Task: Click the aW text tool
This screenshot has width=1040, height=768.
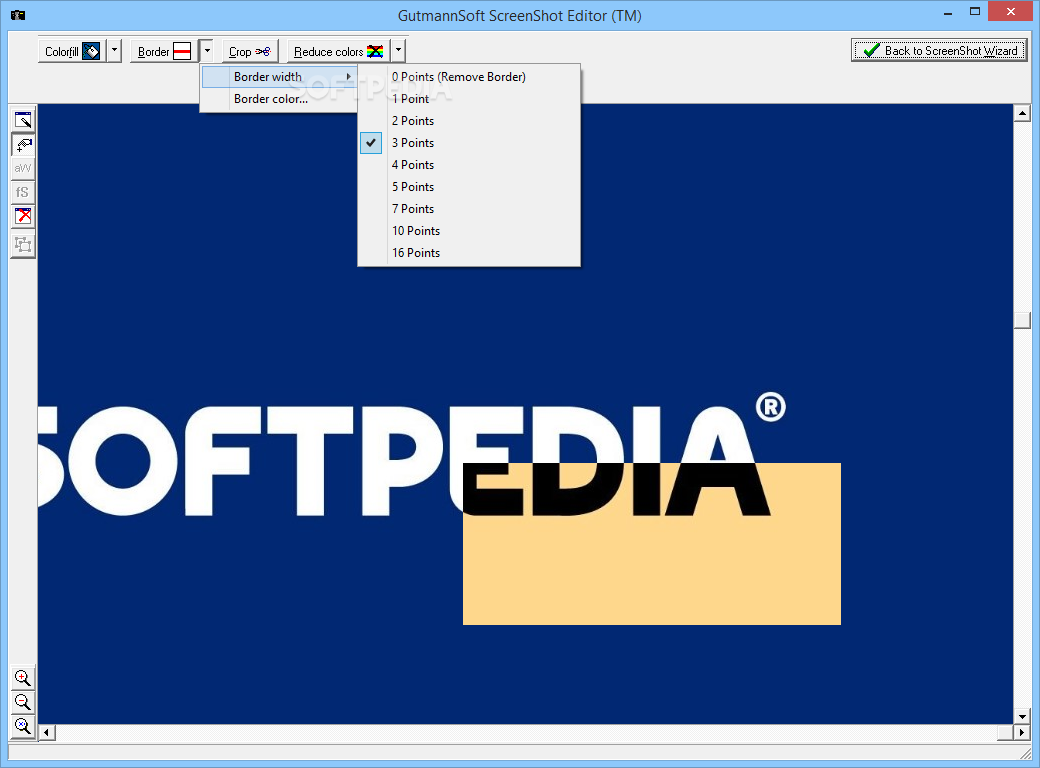Action: 23,168
